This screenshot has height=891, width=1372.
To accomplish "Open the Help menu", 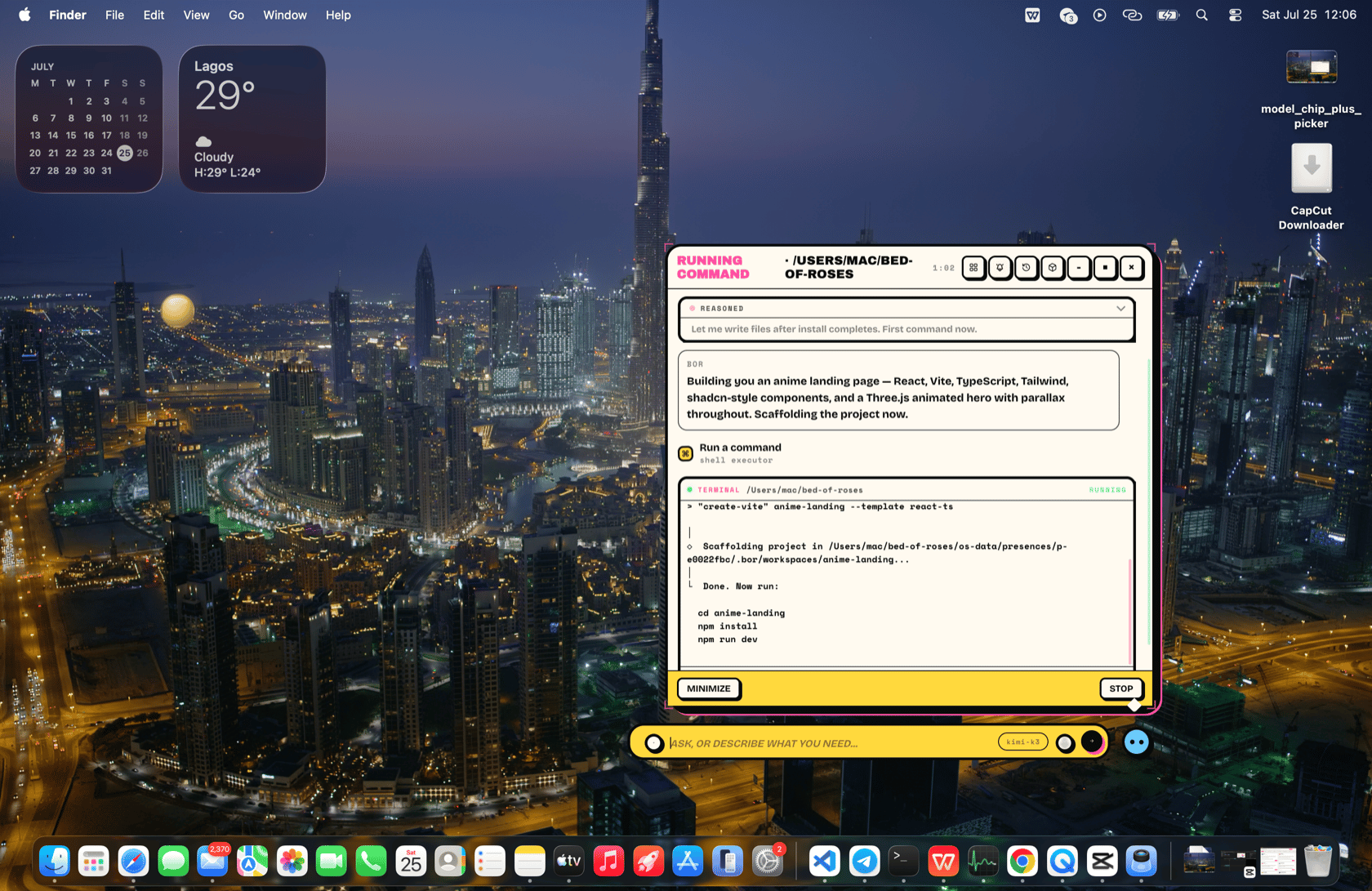I will (338, 15).
